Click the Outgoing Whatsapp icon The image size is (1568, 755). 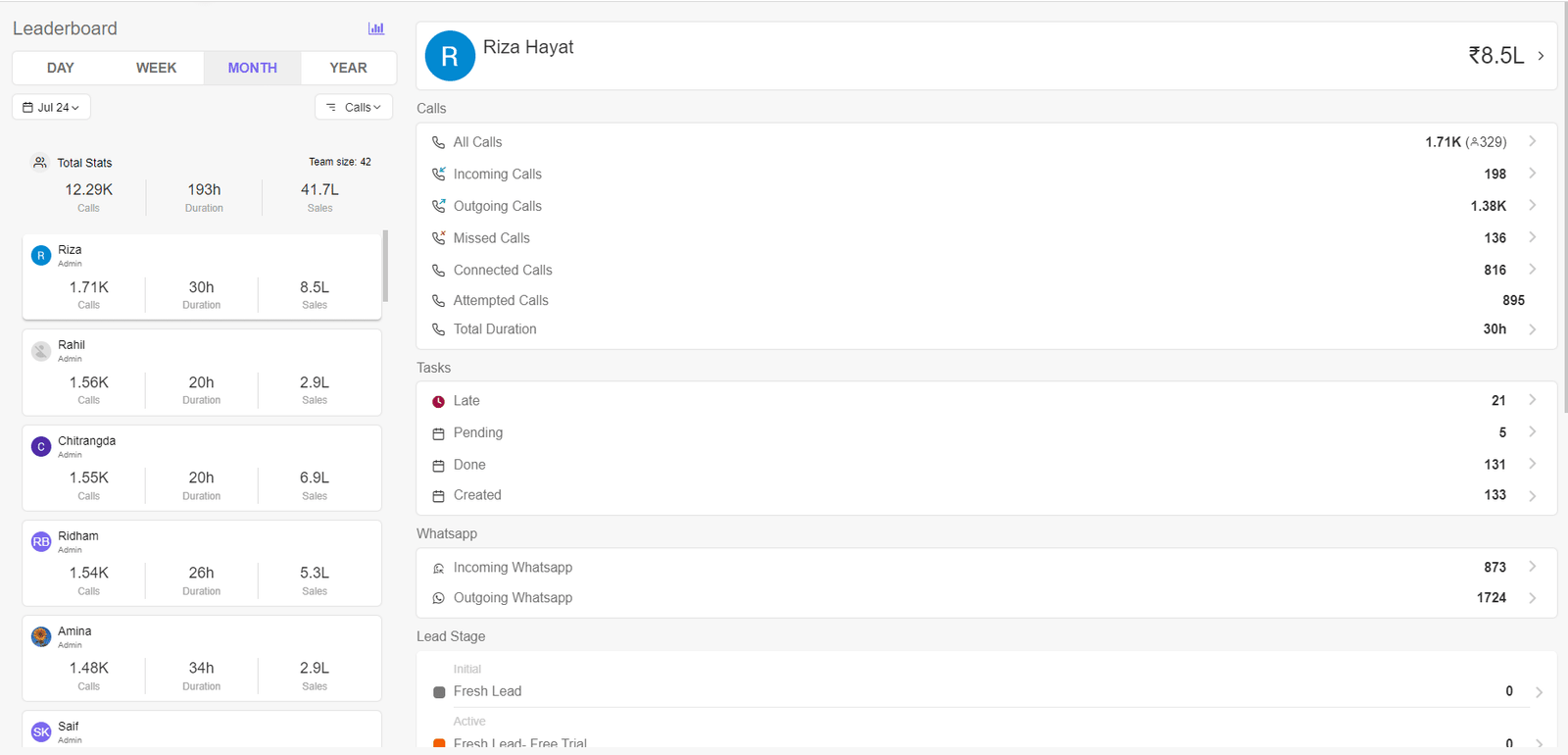(439, 598)
